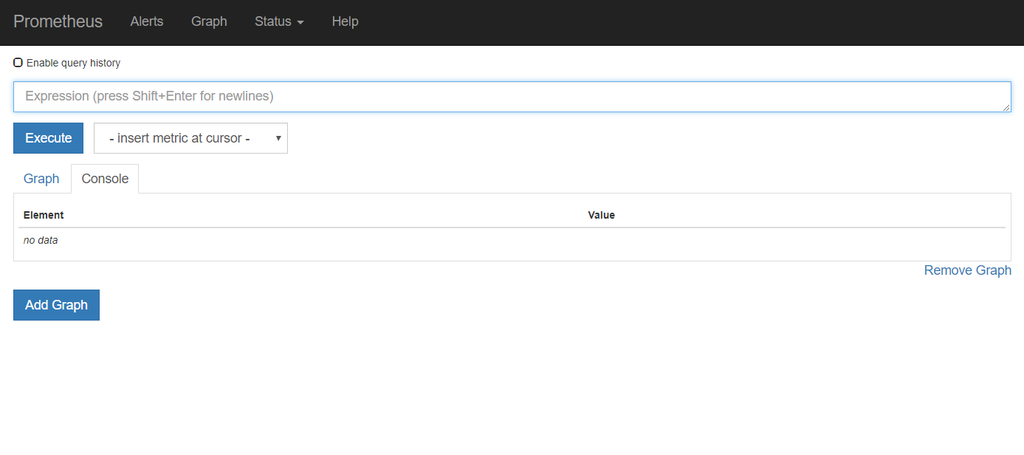Open the 'insert metric at cursor' dropdown
The width and height of the screenshot is (1024, 455).
tap(191, 138)
